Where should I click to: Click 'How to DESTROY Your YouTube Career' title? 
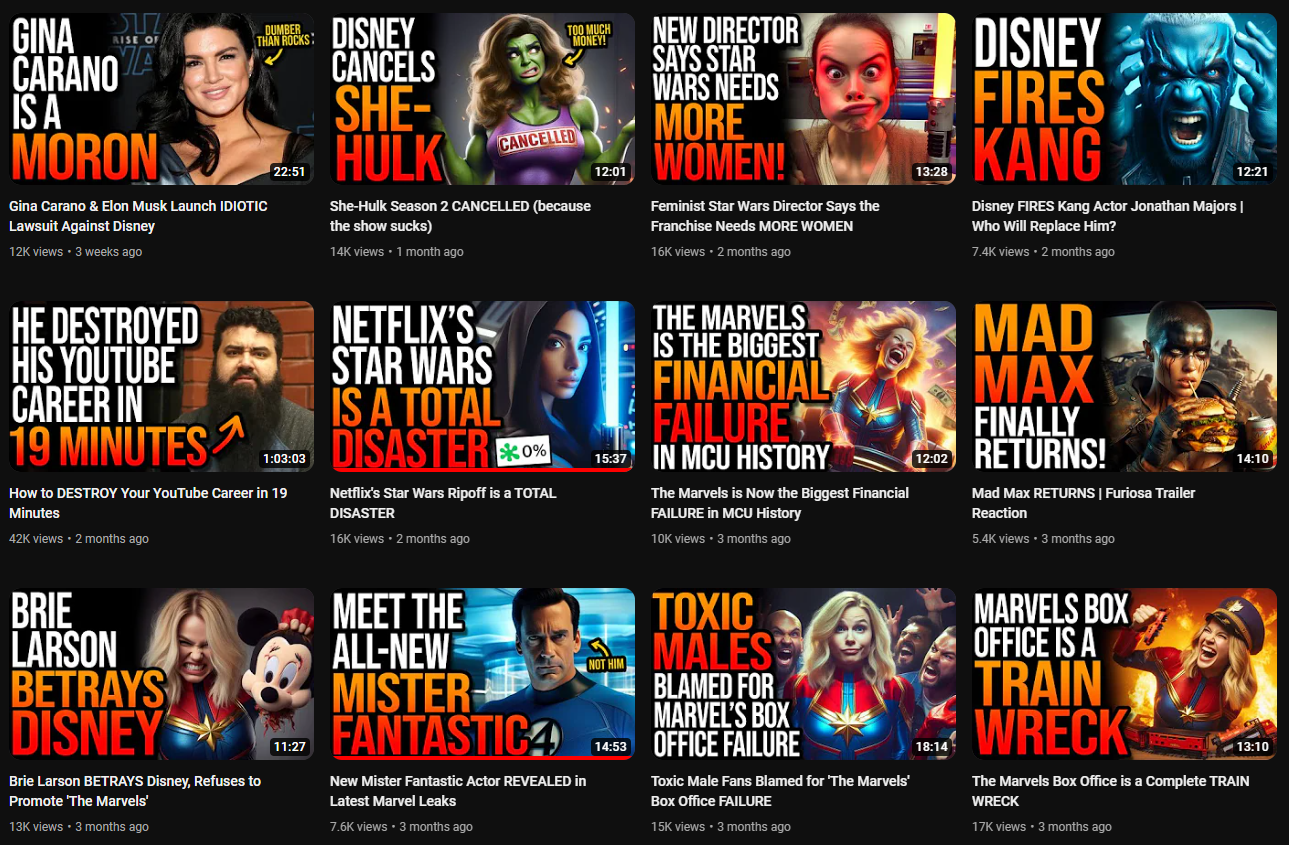[x=148, y=503]
